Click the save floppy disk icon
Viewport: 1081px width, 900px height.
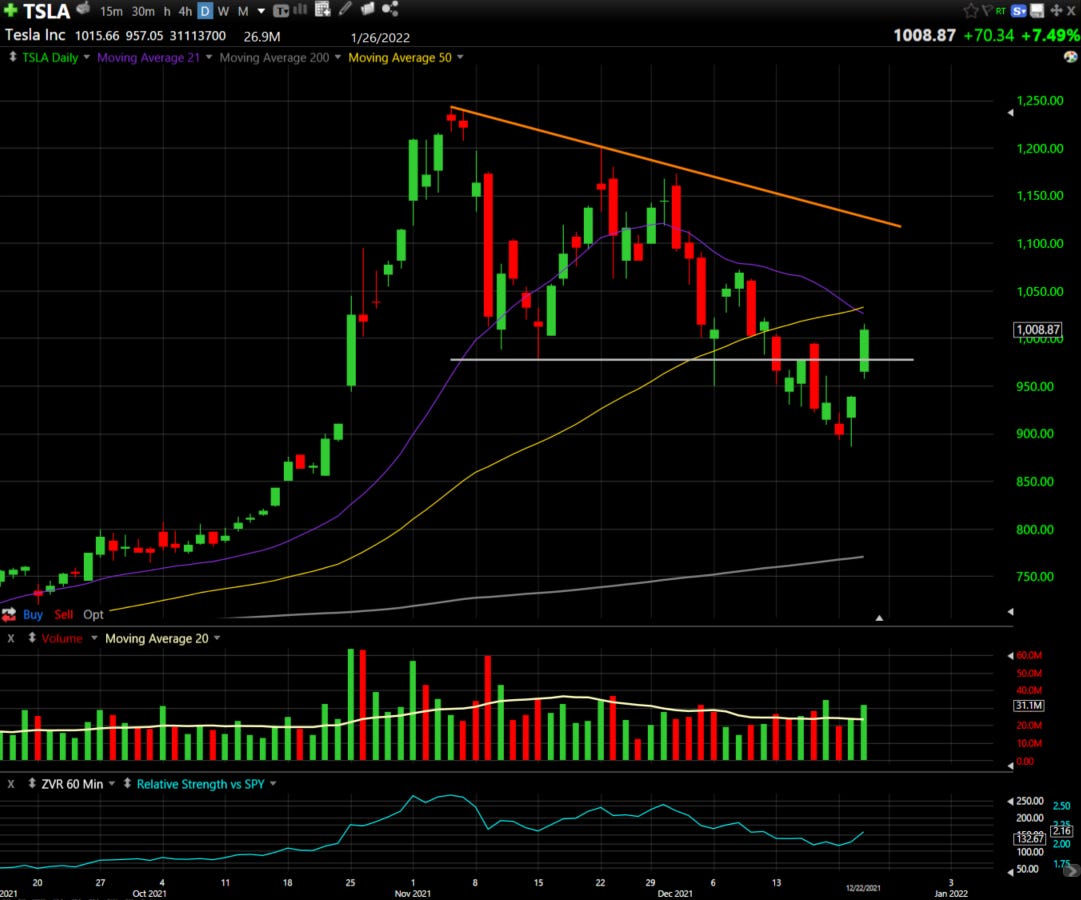1037,10
